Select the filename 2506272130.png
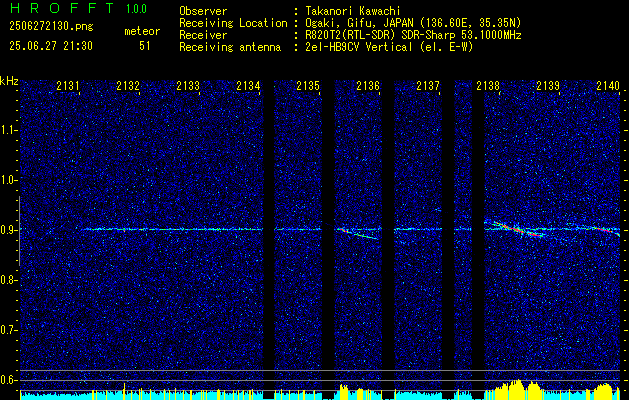Screen dimensions: 629x400 tap(51, 27)
